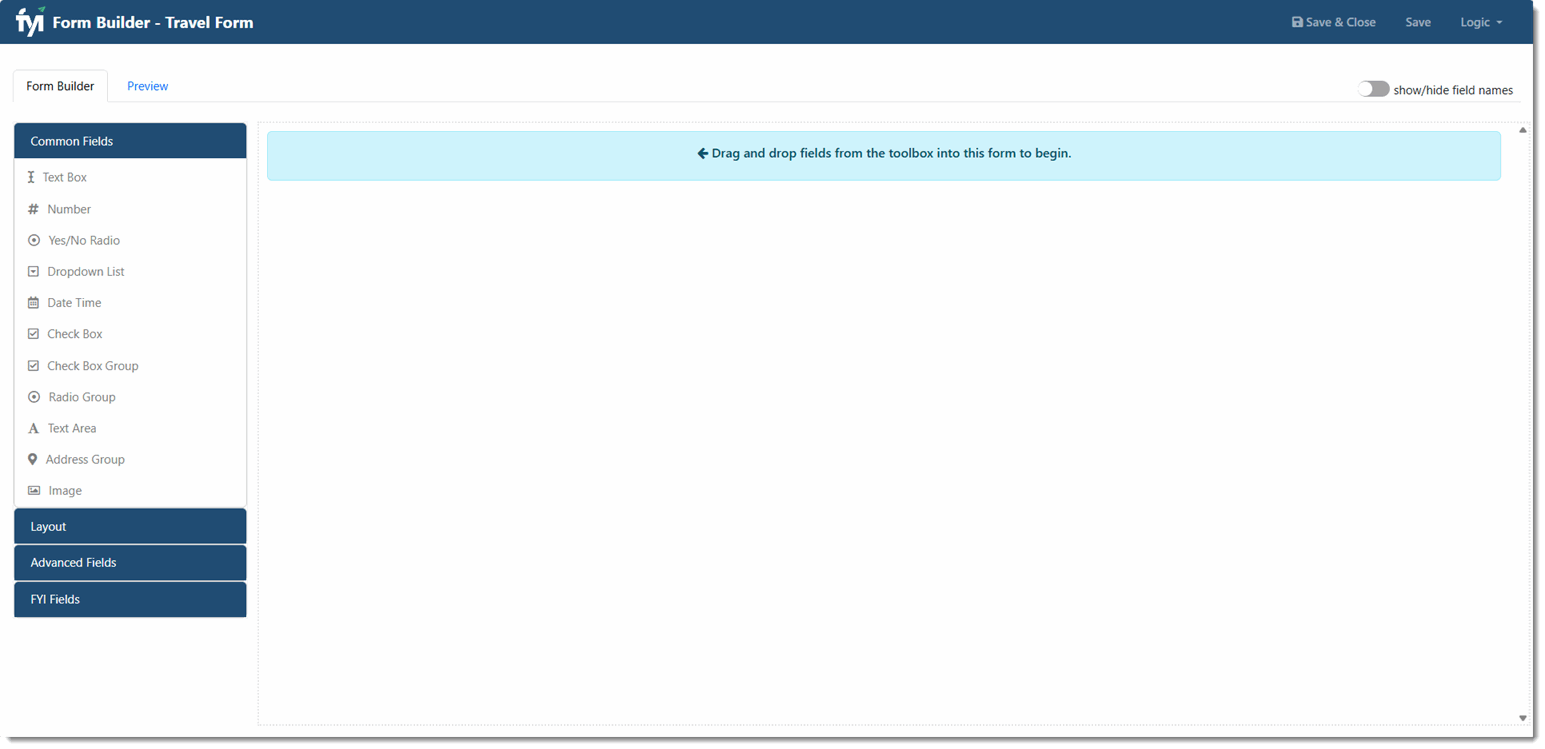1545x749 pixels.
Task: Toggle show/hide field names switch
Action: point(1374,89)
